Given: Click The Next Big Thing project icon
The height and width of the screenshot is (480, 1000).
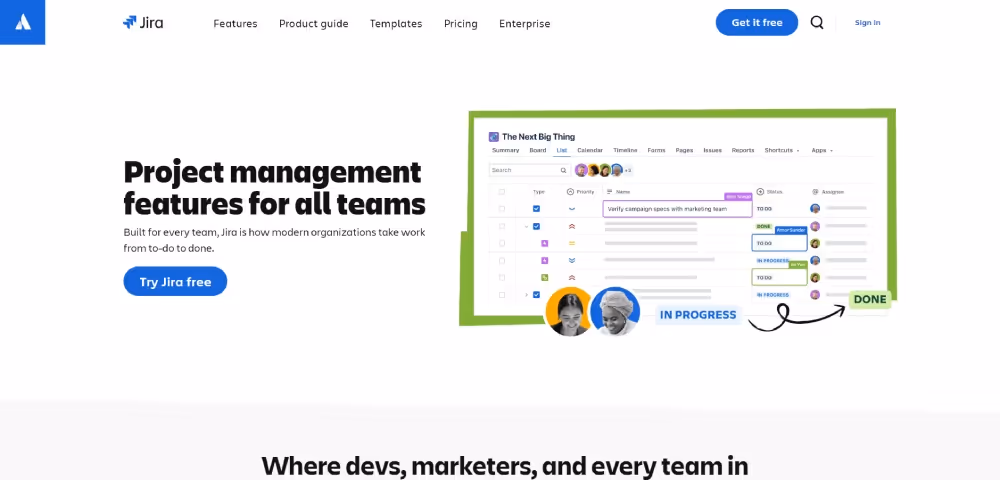Looking at the screenshot, I should click(x=494, y=136).
